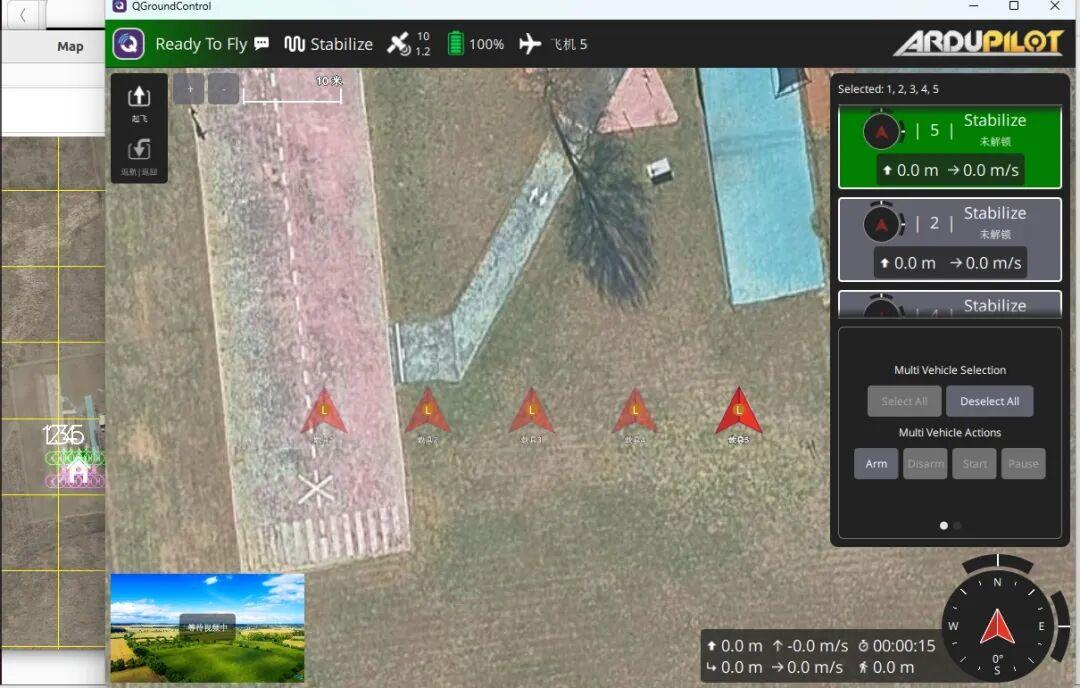Image resolution: width=1080 pixels, height=688 pixels.
Task: Click the red heading arrow in compass
Action: [x=997, y=626]
